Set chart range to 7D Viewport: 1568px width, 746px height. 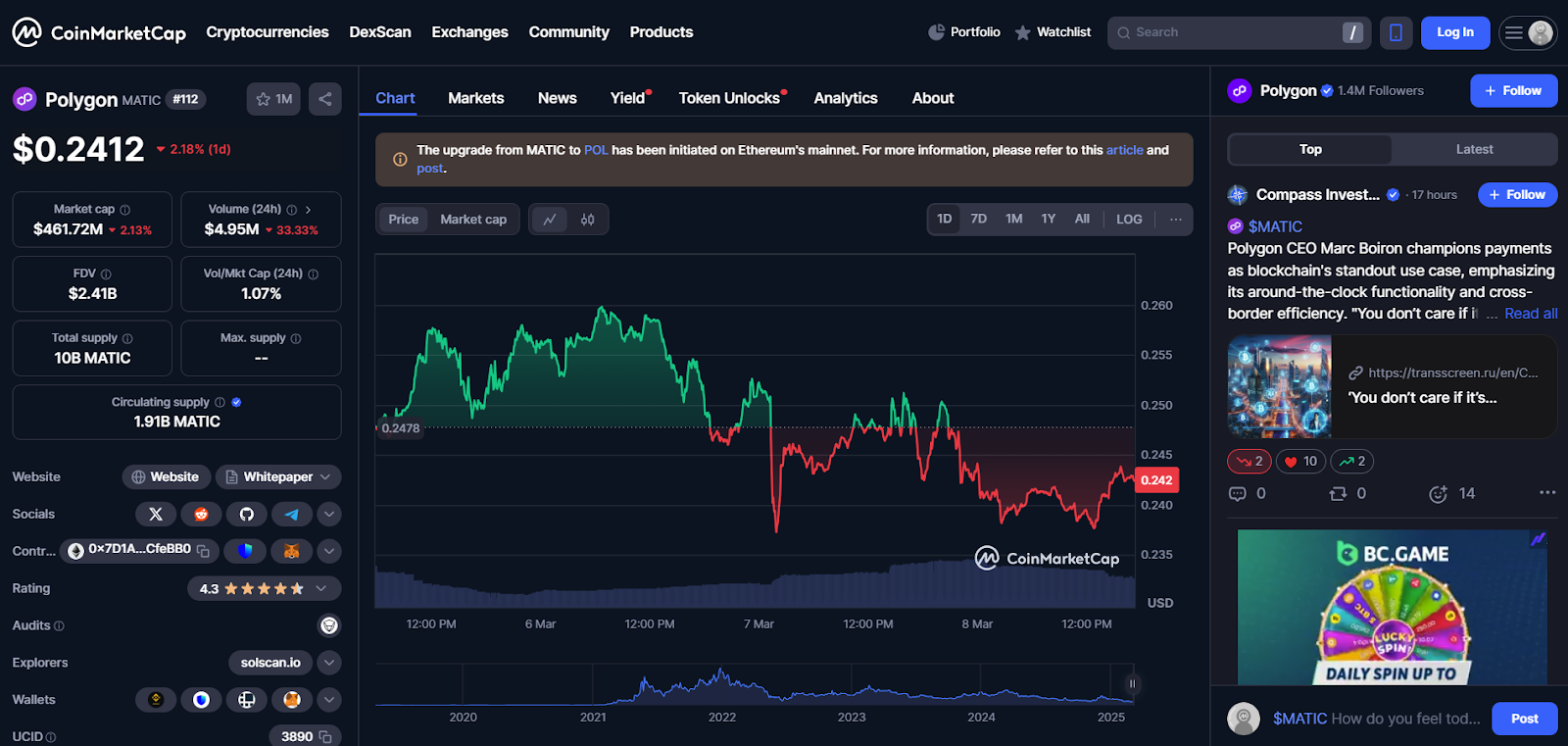click(978, 219)
